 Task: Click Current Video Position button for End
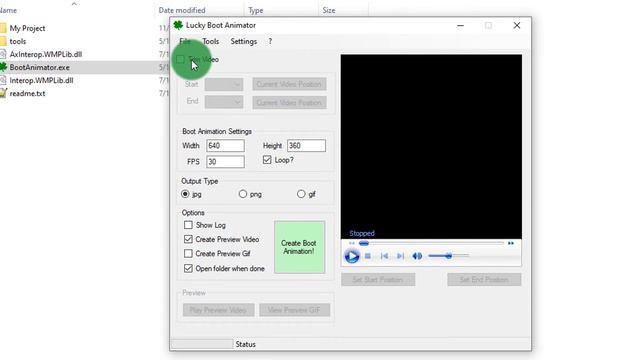[289, 102]
